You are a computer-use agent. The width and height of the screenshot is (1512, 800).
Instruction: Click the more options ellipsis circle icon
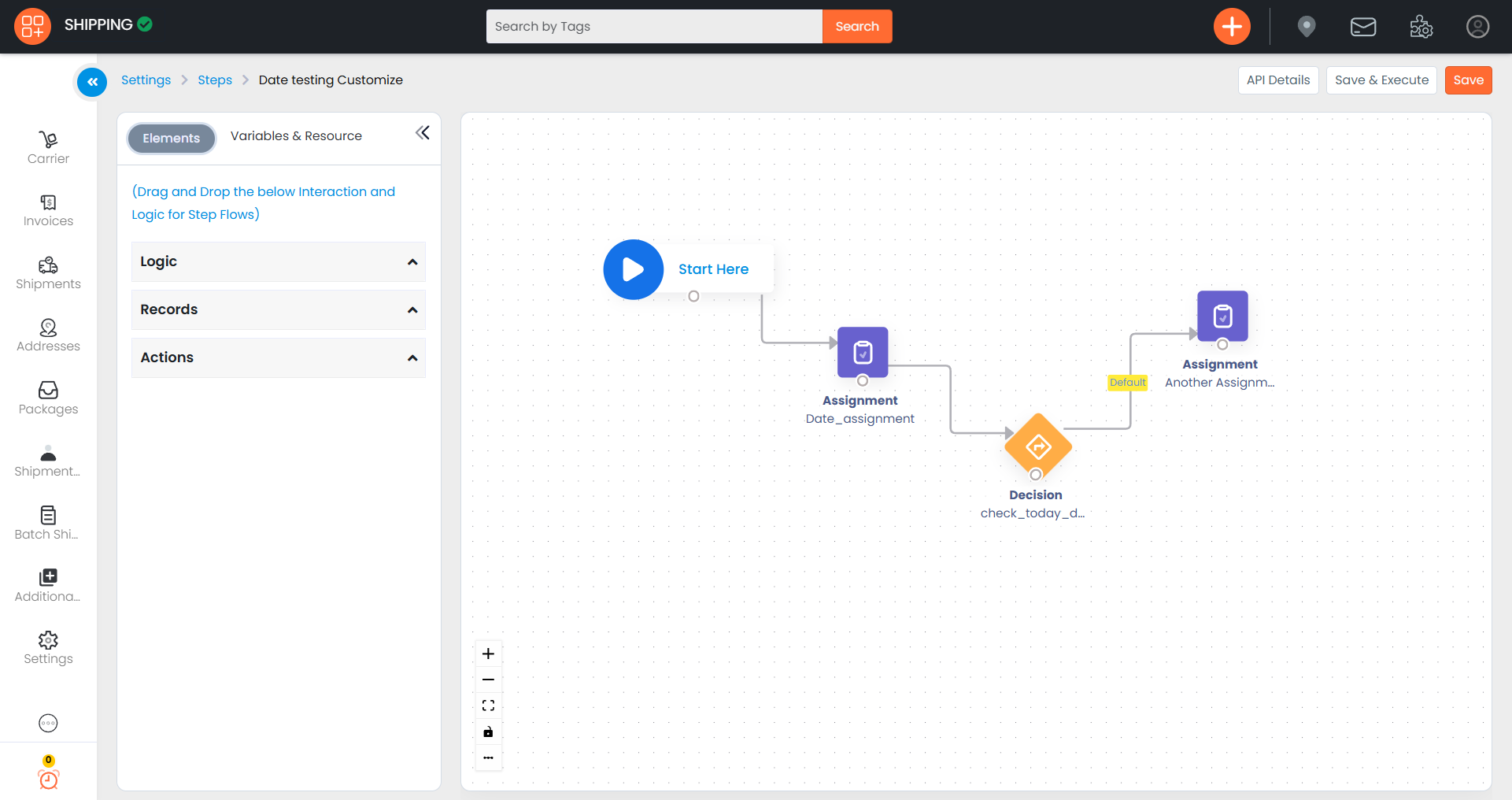48,723
